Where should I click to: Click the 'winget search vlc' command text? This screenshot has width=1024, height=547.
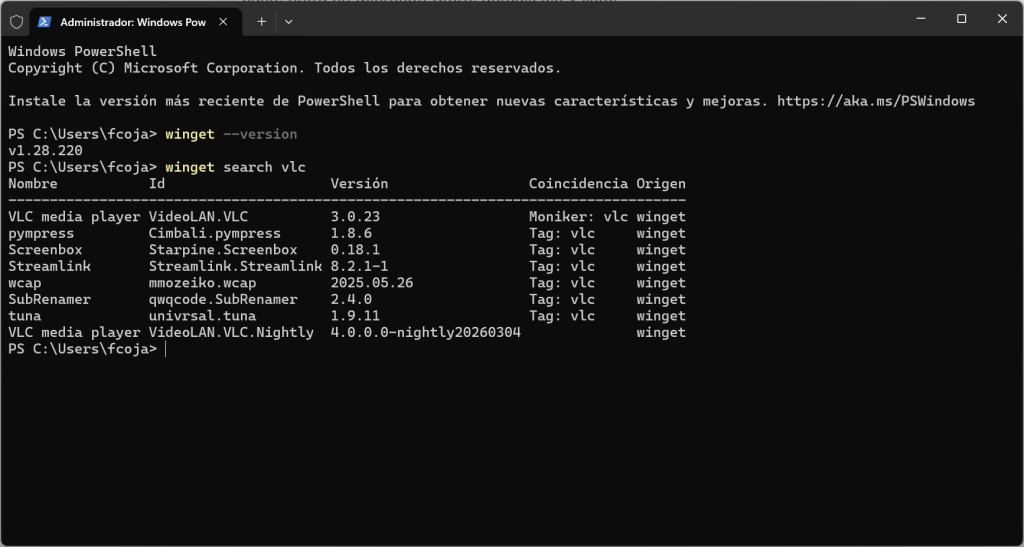click(235, 167)
